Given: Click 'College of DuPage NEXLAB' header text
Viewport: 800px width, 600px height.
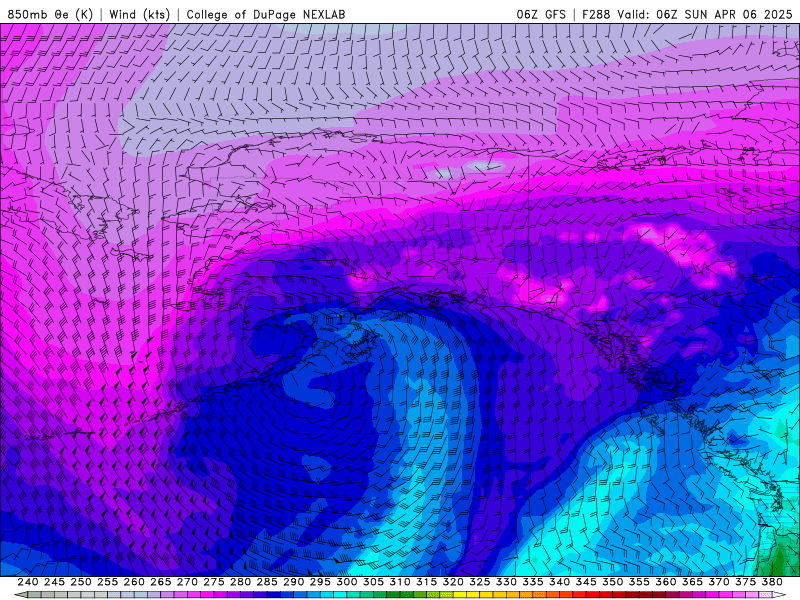Looking at the screenshot, I should tap(266, 14).
